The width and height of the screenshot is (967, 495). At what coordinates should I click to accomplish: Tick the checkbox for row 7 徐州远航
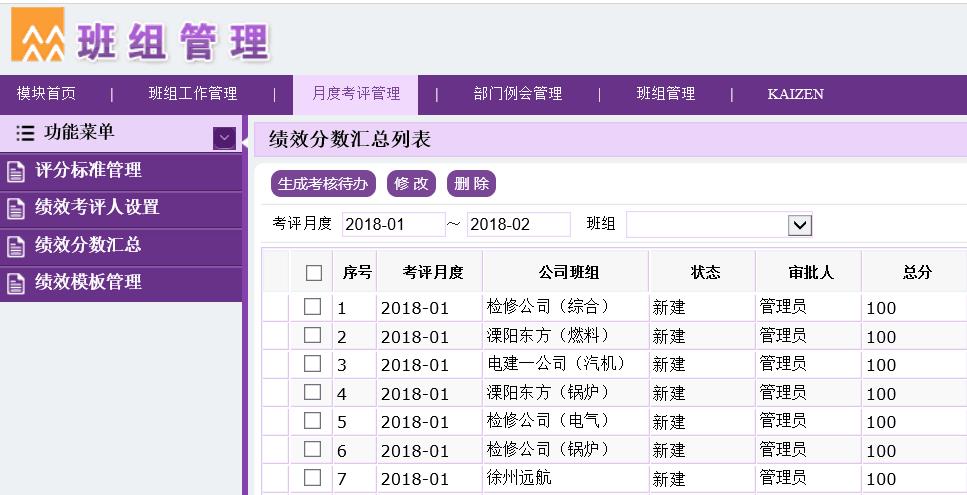click(313, 478)
